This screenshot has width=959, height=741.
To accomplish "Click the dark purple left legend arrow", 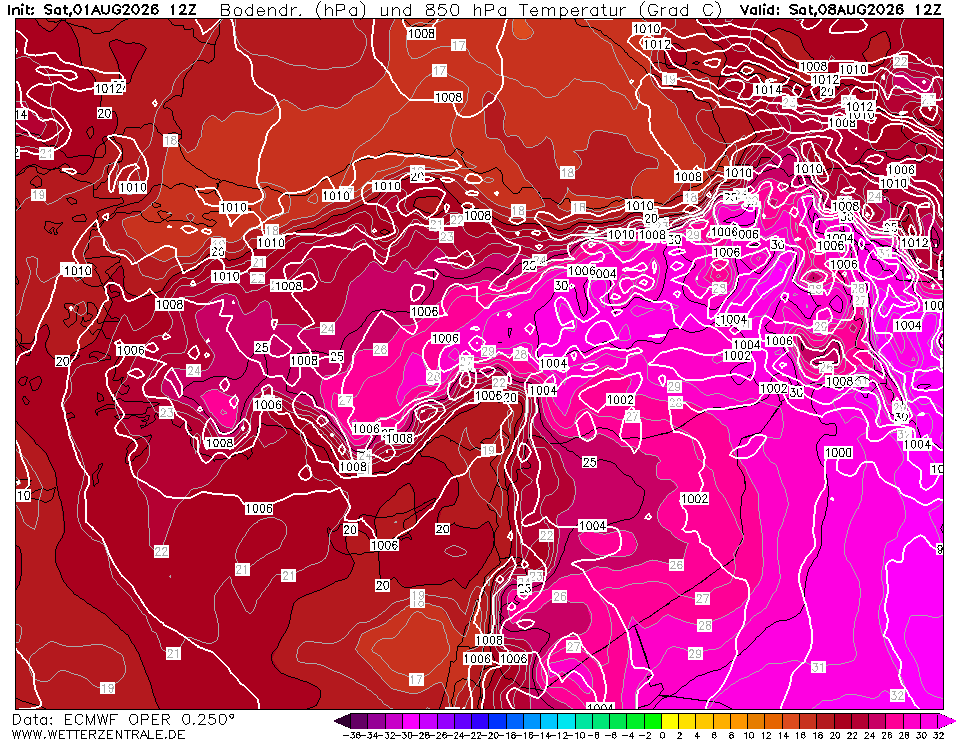I will 343,721.
